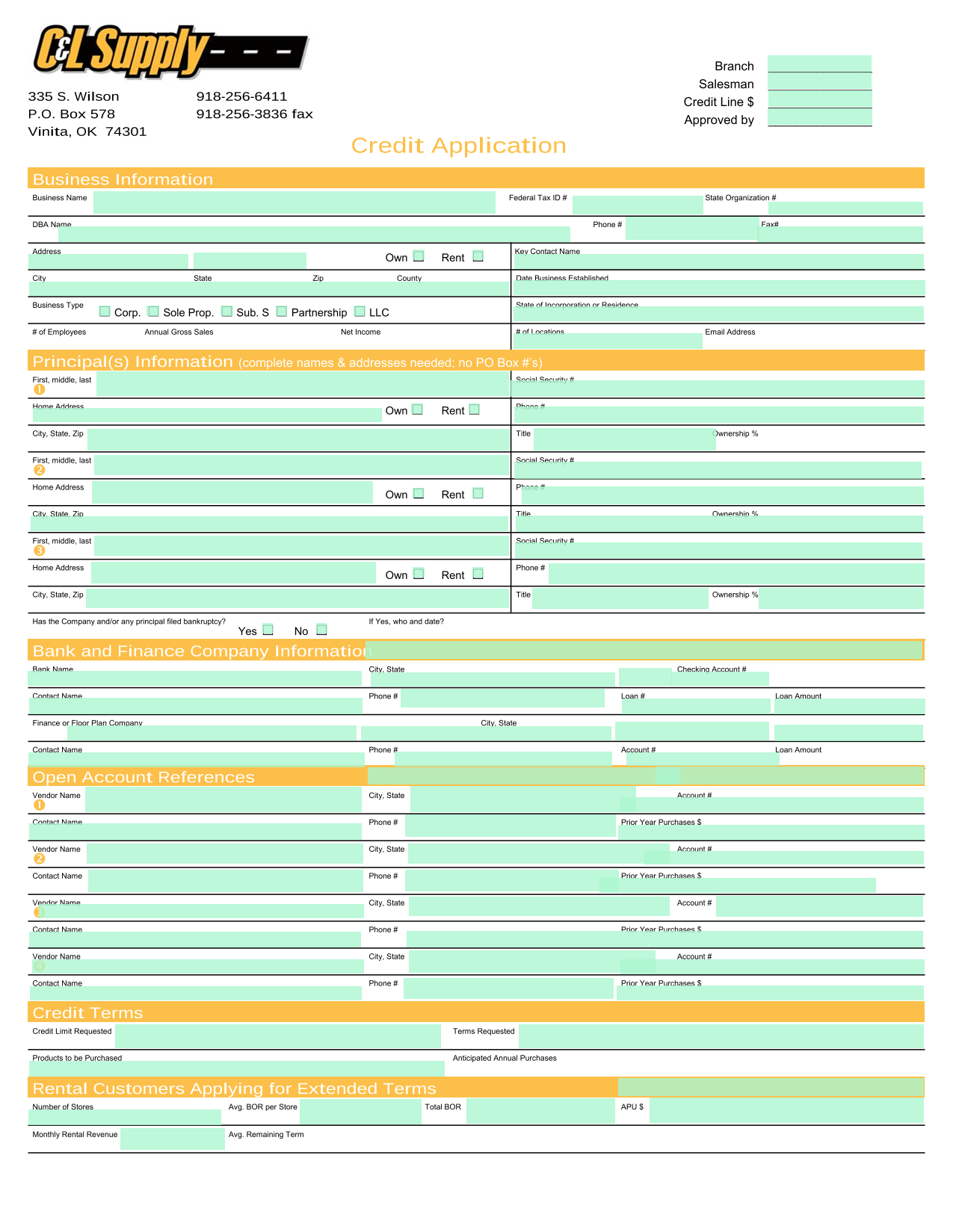Click vendor 1 City, State field

(x=523, y=800)
